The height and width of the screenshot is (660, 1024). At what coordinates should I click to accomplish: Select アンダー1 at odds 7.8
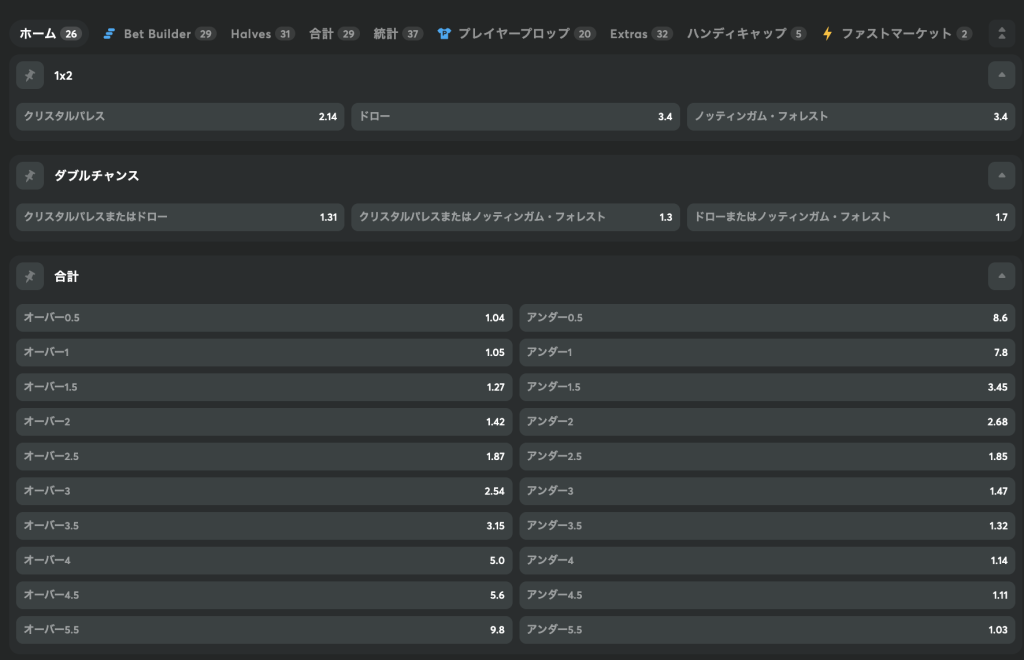point(767,353)
